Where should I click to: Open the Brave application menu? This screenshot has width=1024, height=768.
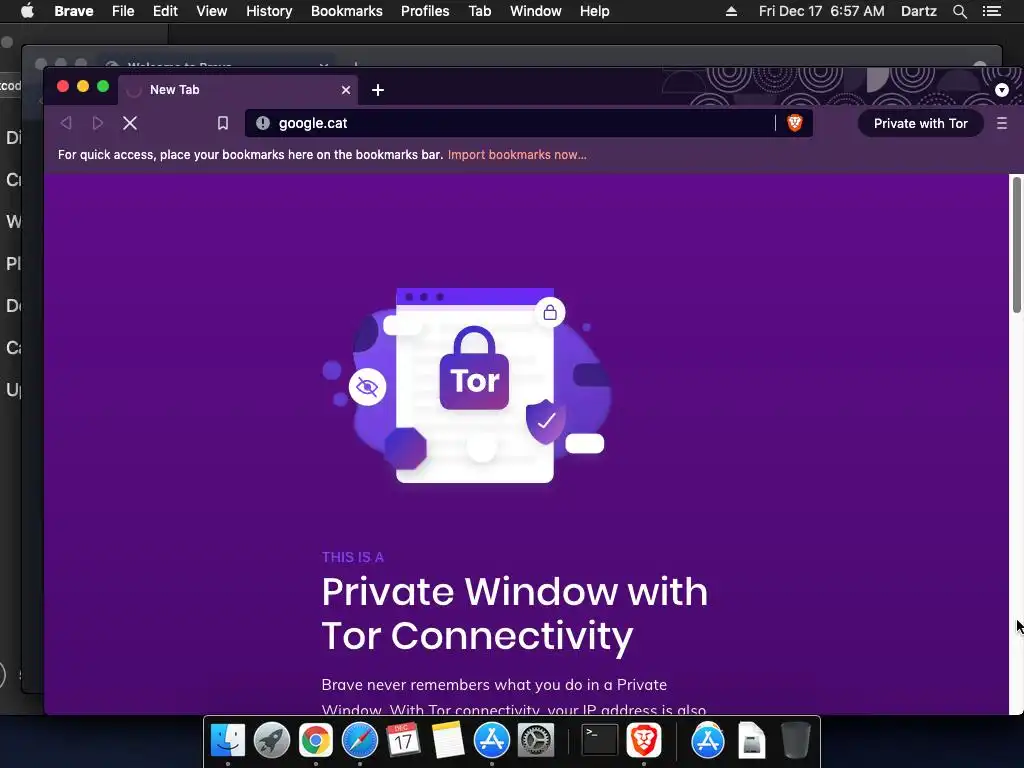coord(73,11)
